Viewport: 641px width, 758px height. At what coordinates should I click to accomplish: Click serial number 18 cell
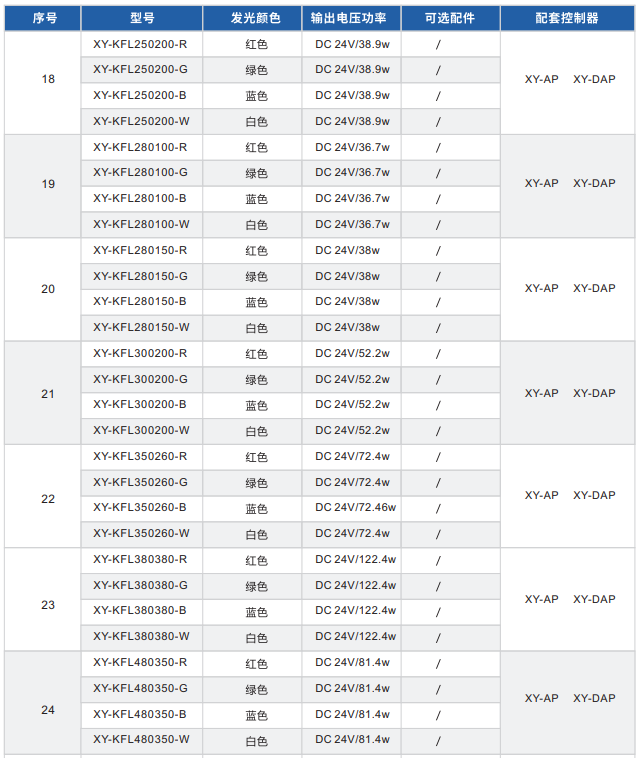click(48, 79)
